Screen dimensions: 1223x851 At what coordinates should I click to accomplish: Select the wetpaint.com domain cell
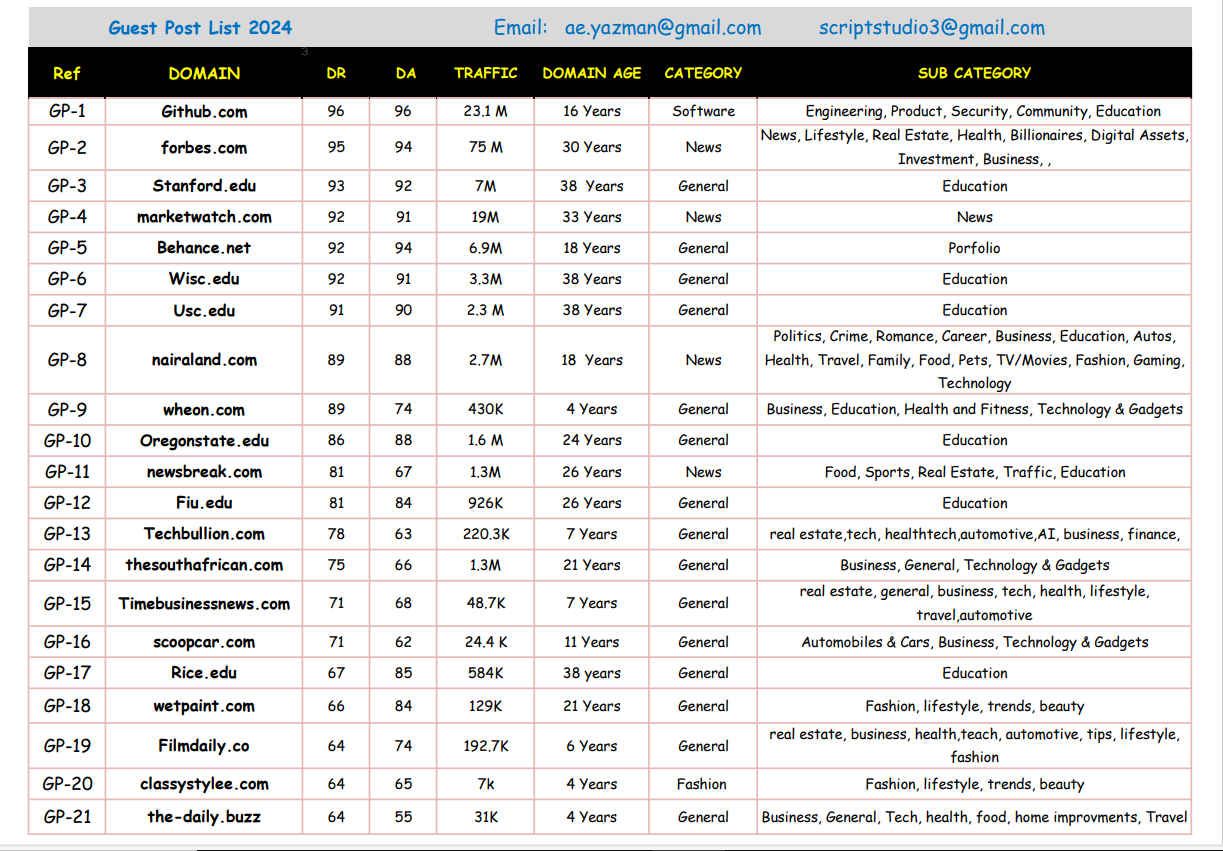pyautogui.click(x=204, y=706)
